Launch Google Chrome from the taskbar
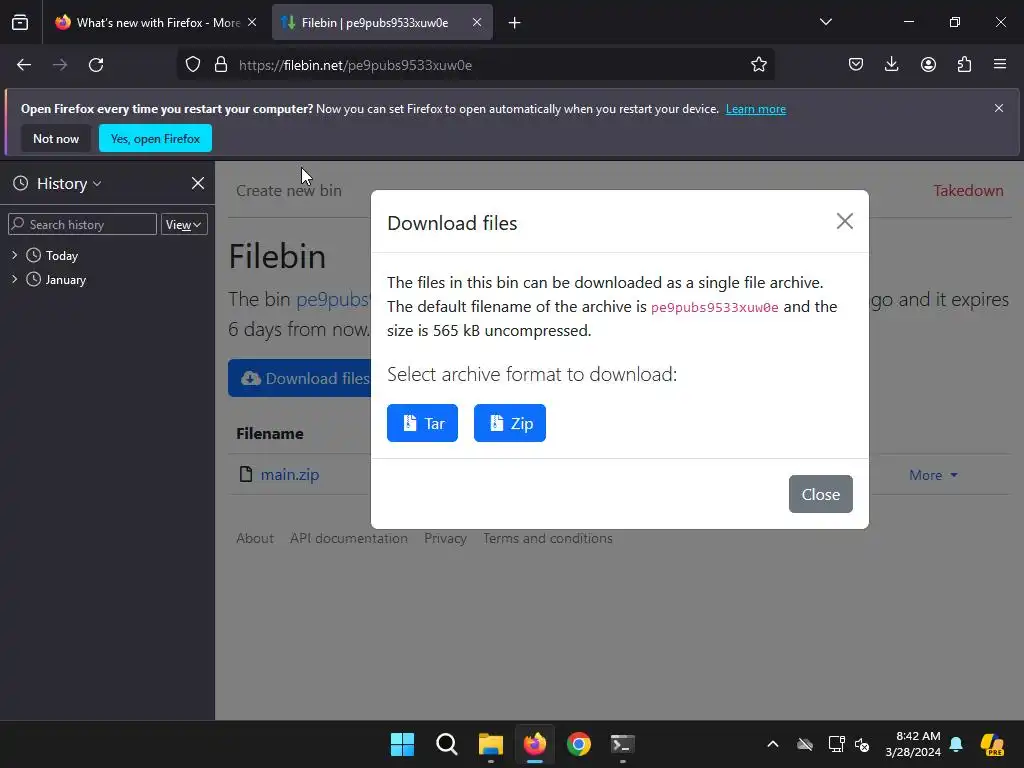 click(x=579, y=744)
